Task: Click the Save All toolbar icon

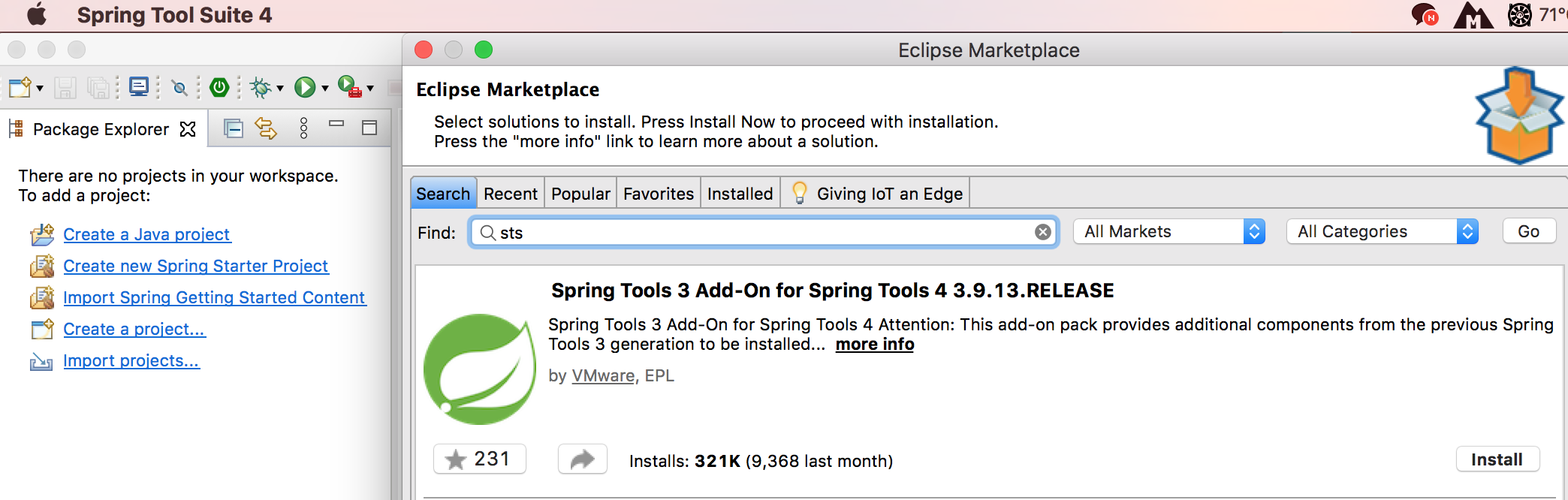Action: (x=98, y=88)
